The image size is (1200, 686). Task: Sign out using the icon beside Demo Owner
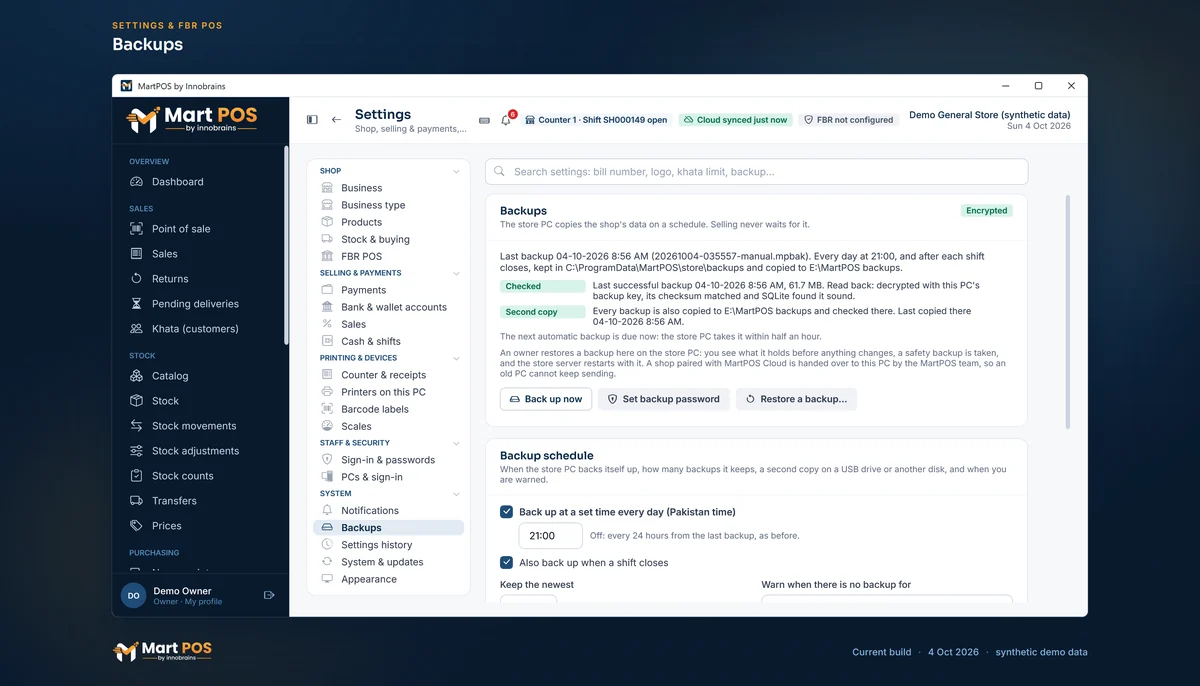269,595
